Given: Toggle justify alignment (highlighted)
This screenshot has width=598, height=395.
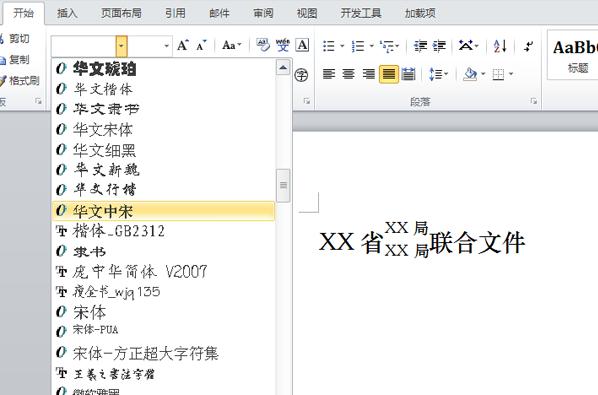Looking at the screenshot, I should point(389,74).
